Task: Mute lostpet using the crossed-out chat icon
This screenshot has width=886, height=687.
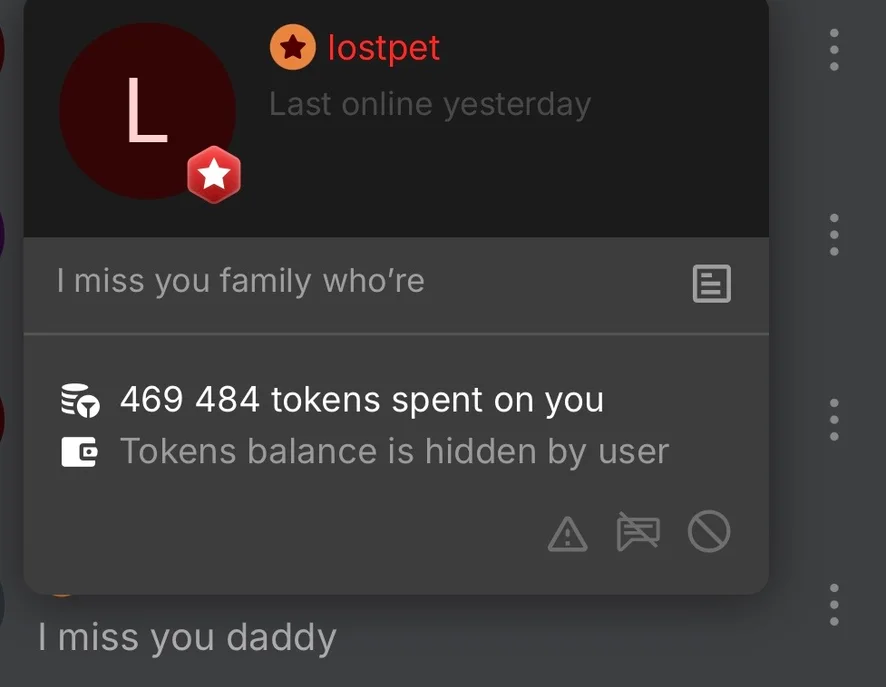Action: point(638,531)
